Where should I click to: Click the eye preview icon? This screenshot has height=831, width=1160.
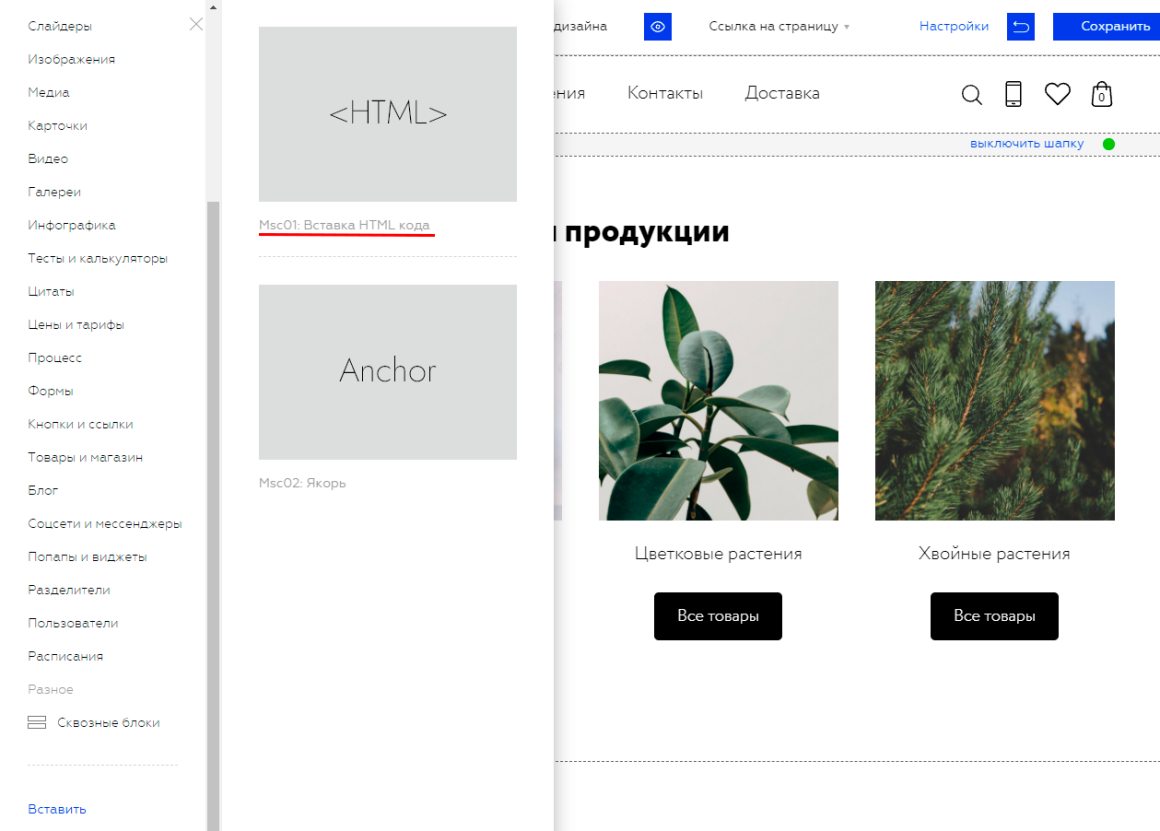click(x=657, y=27)
